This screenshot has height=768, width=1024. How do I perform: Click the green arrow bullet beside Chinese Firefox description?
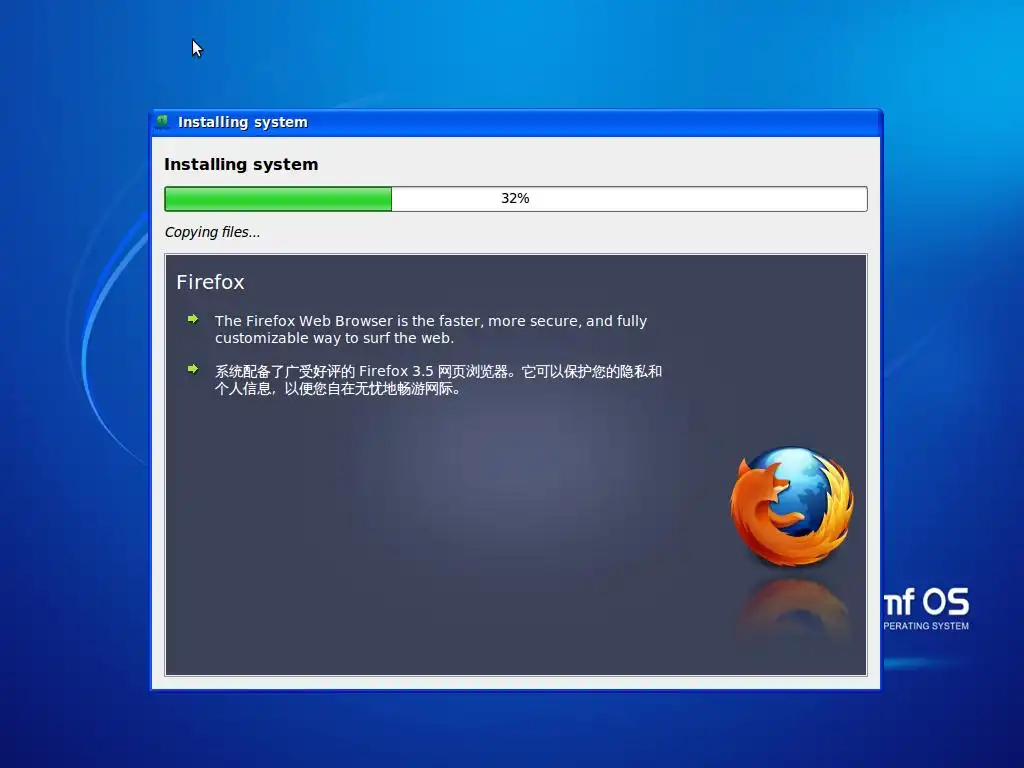click(193, 370)
